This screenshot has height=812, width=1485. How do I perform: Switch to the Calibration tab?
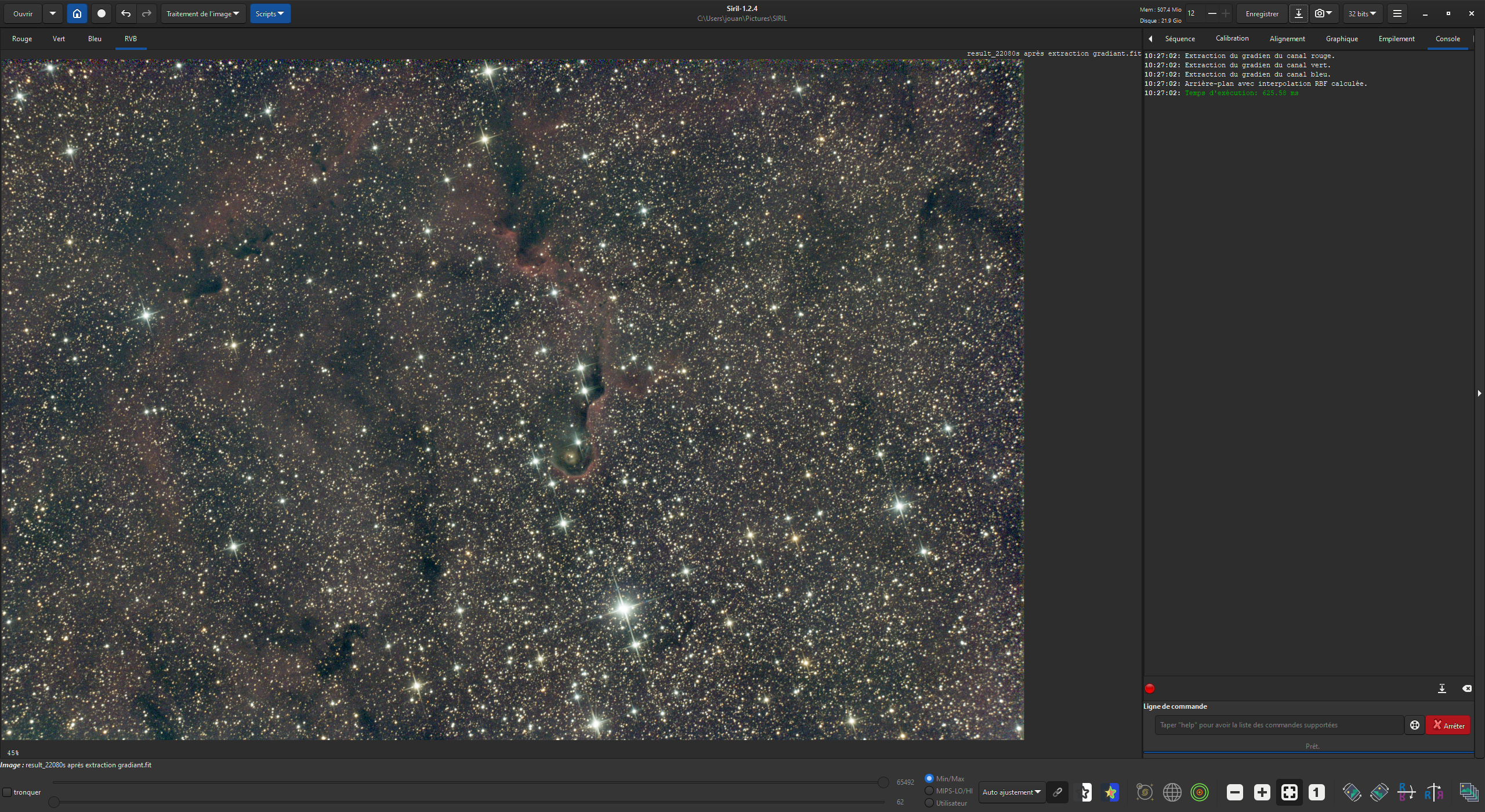click(1232, 38)
